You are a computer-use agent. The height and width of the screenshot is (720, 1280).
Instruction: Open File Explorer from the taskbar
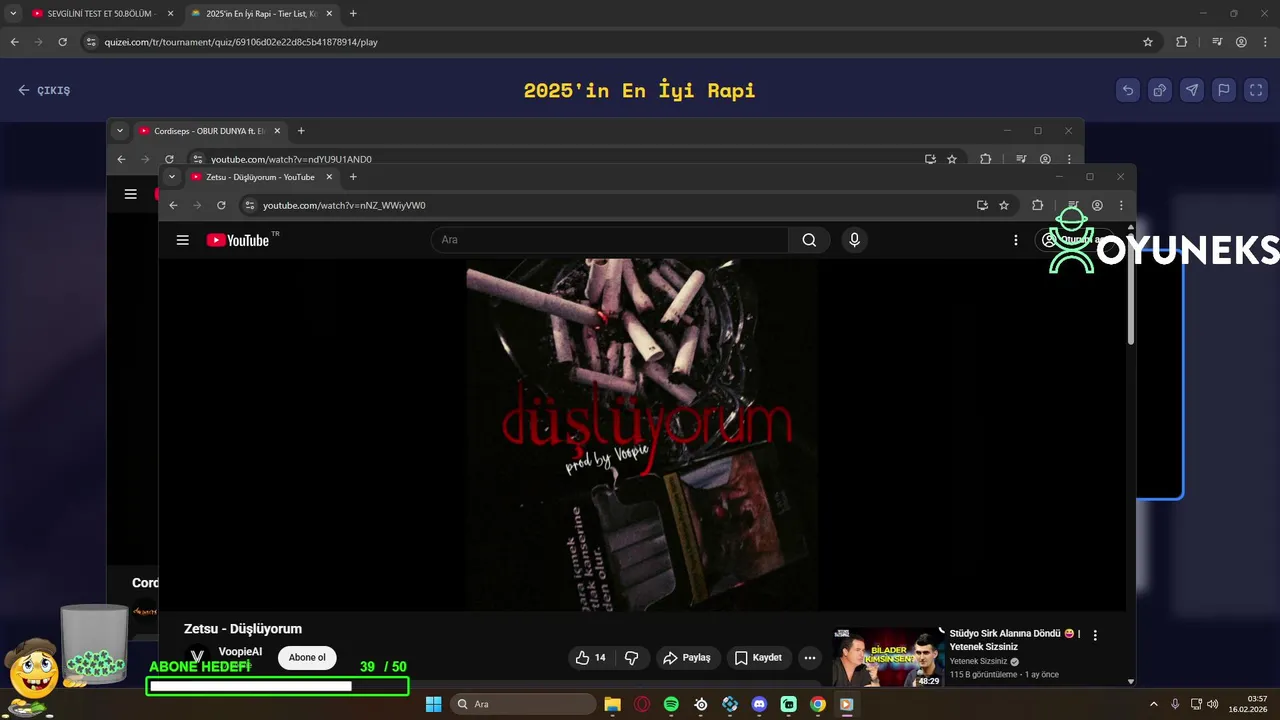point(613,704)
